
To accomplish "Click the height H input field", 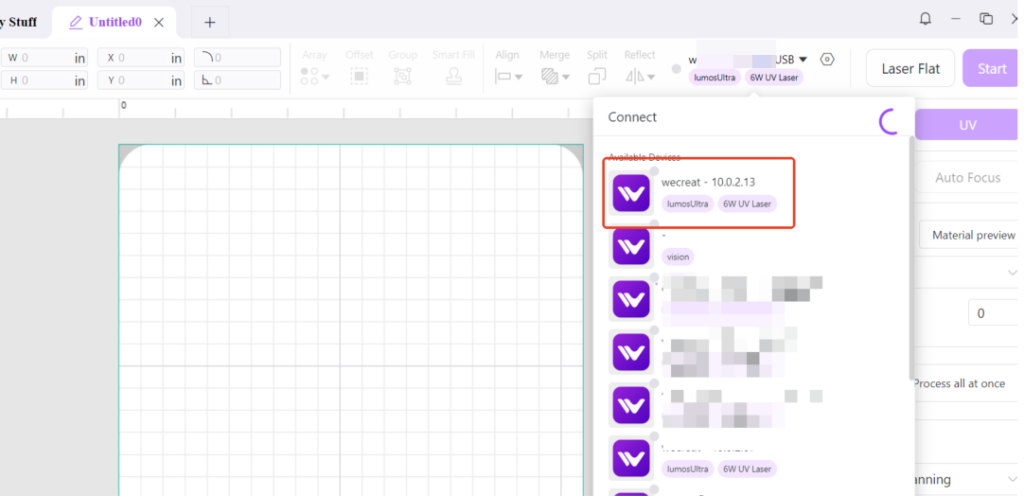I will [x=45, y=80].
